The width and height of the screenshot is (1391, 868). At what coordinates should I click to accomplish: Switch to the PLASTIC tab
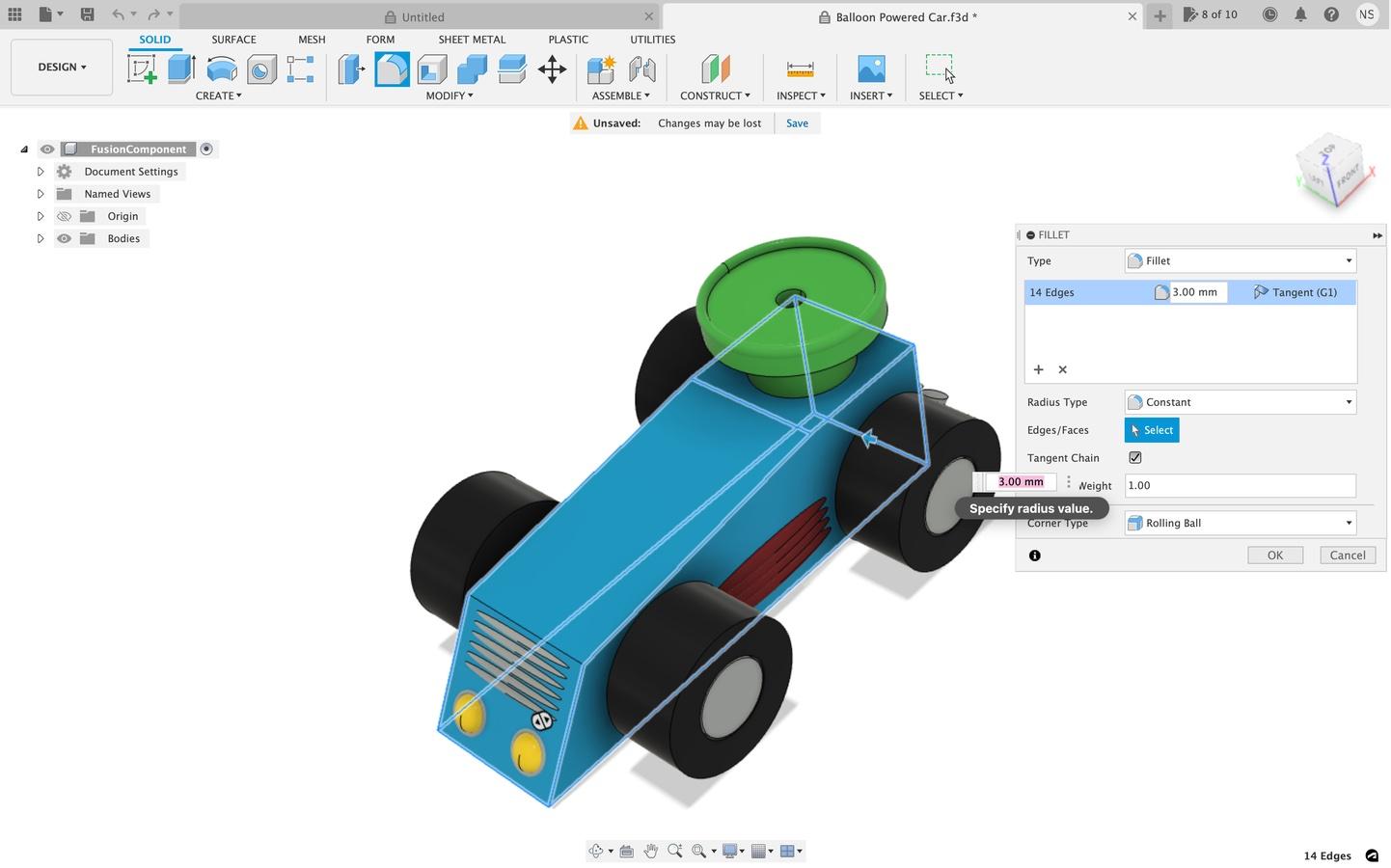(x=568, y=40)
